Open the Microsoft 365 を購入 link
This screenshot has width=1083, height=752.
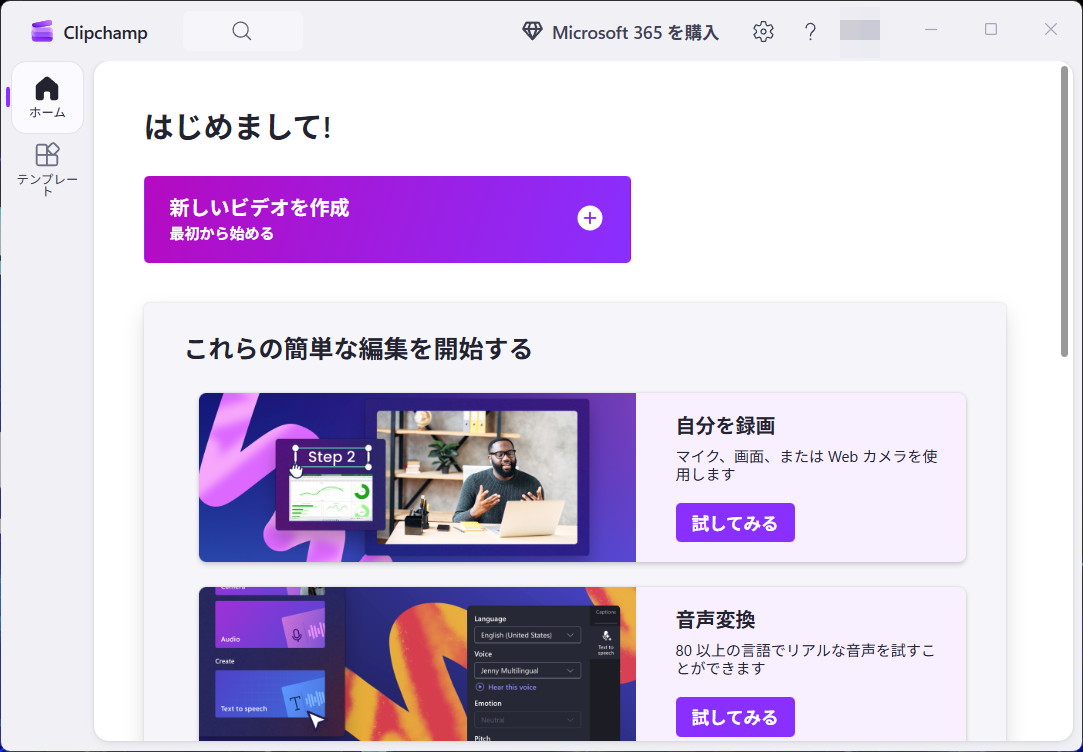coord(620,32)
